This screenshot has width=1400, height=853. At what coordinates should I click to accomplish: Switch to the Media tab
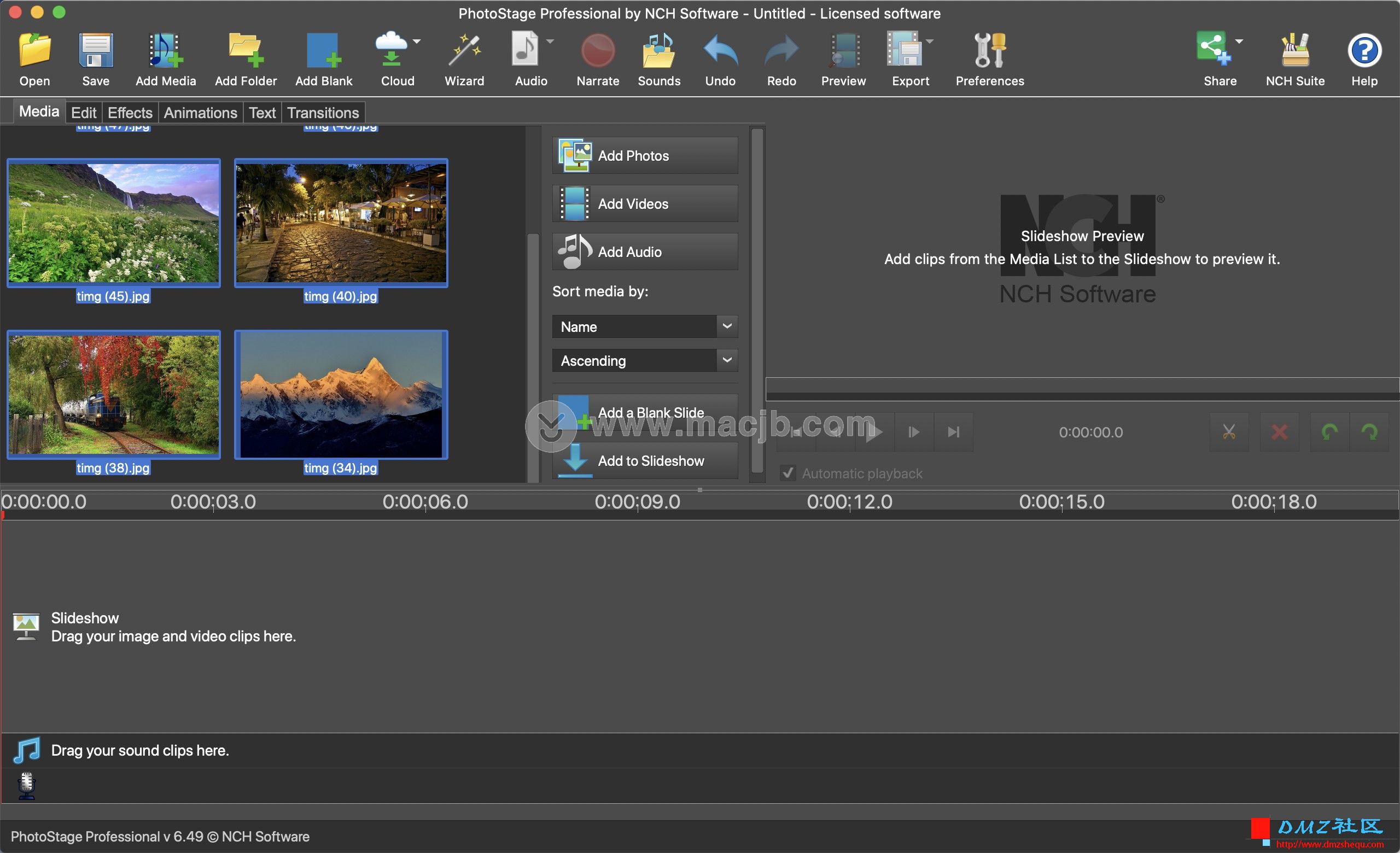pos(39,112)
